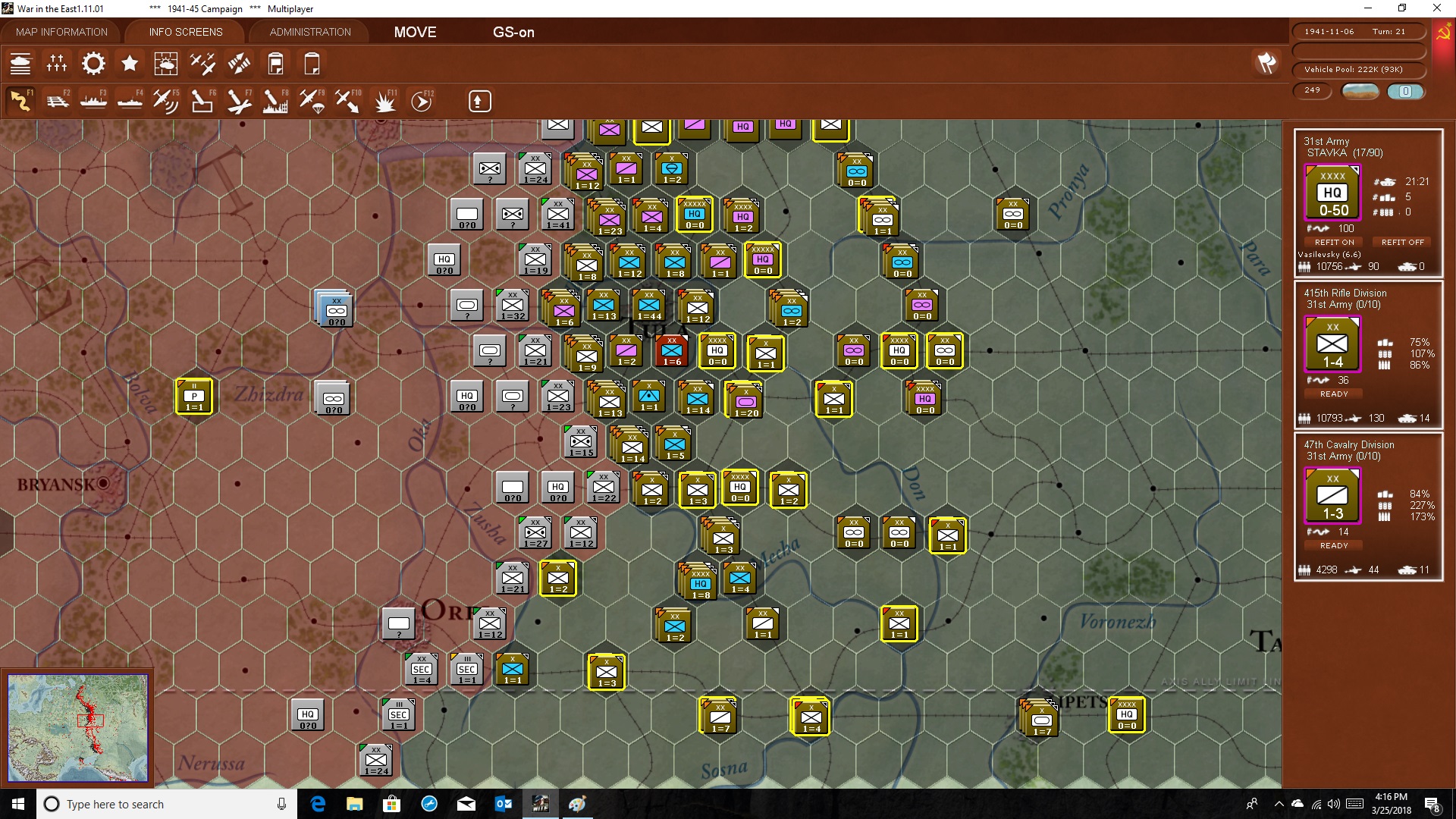Open the blank logistics report page icon
This screenshot has height=819, width=1456.
tap(312, 64)
